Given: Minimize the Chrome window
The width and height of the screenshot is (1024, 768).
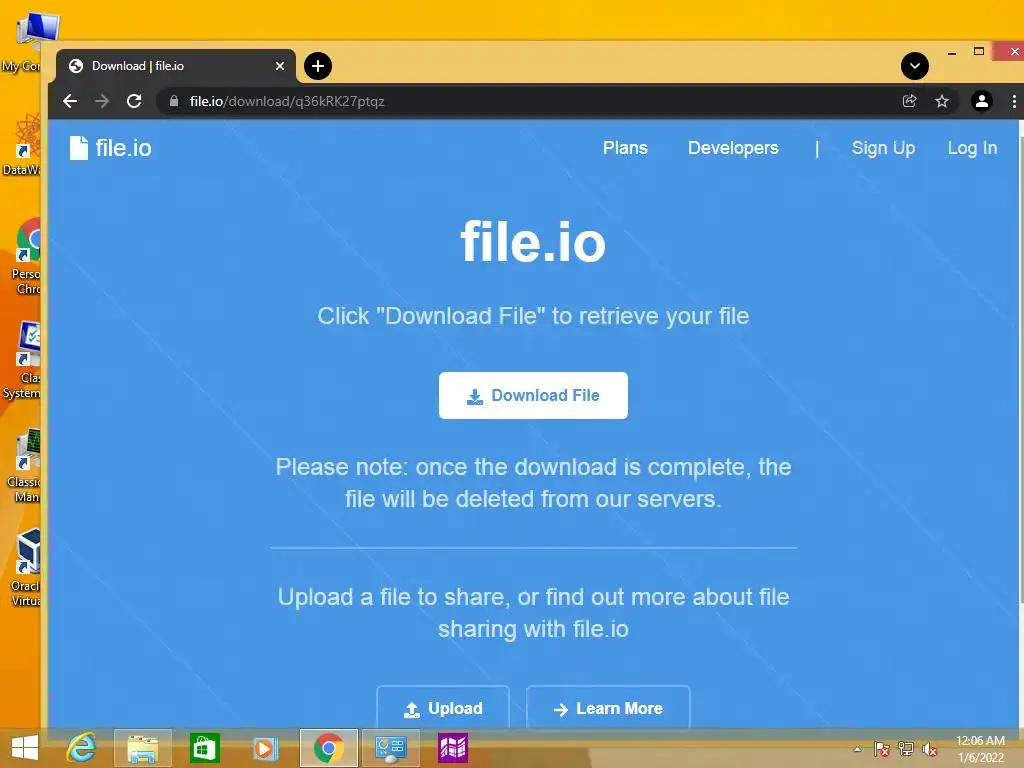Looking at the screenshot, I should (952, 52).
